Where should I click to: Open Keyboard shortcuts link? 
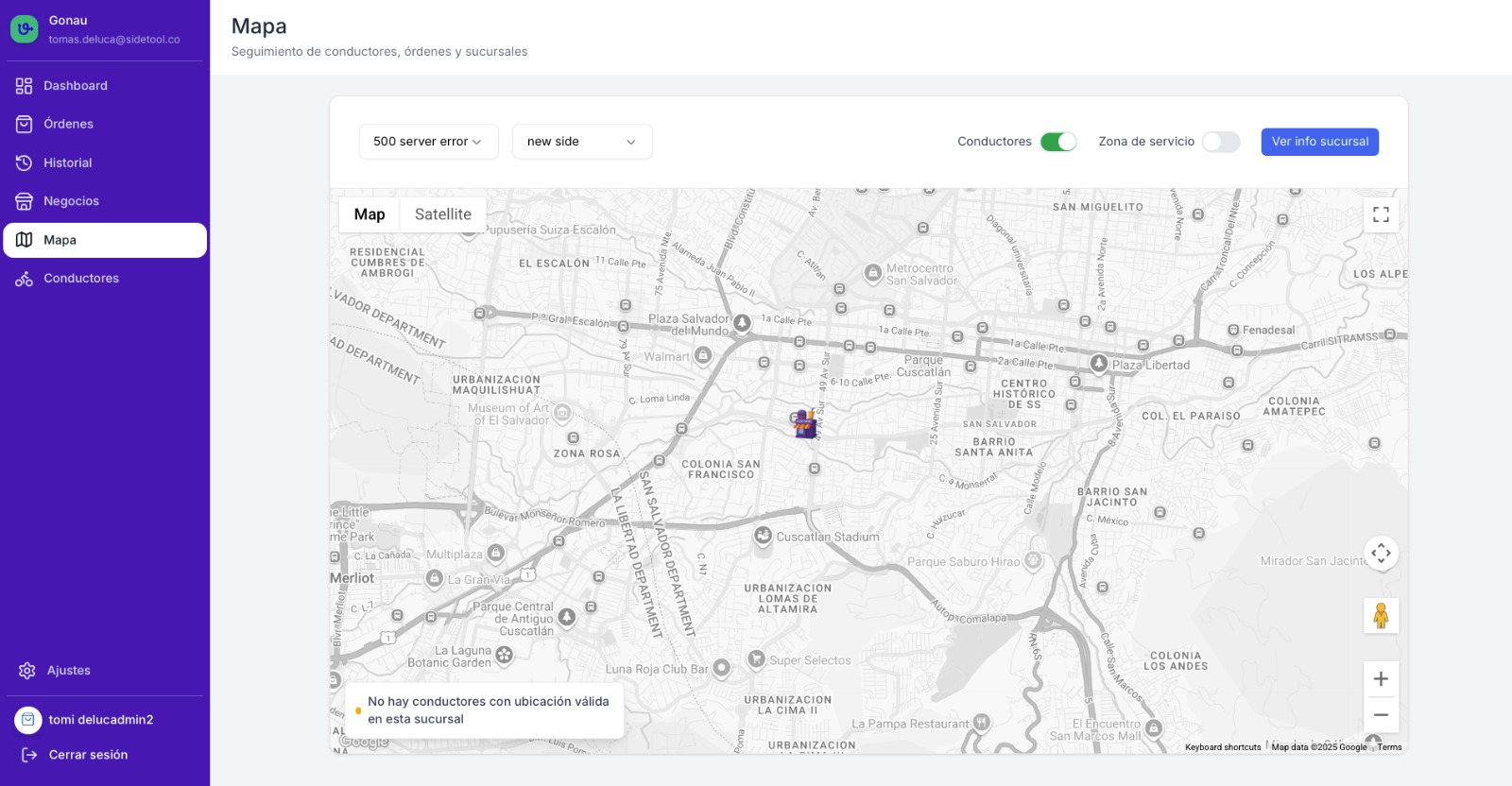(x=1223, y=747)
